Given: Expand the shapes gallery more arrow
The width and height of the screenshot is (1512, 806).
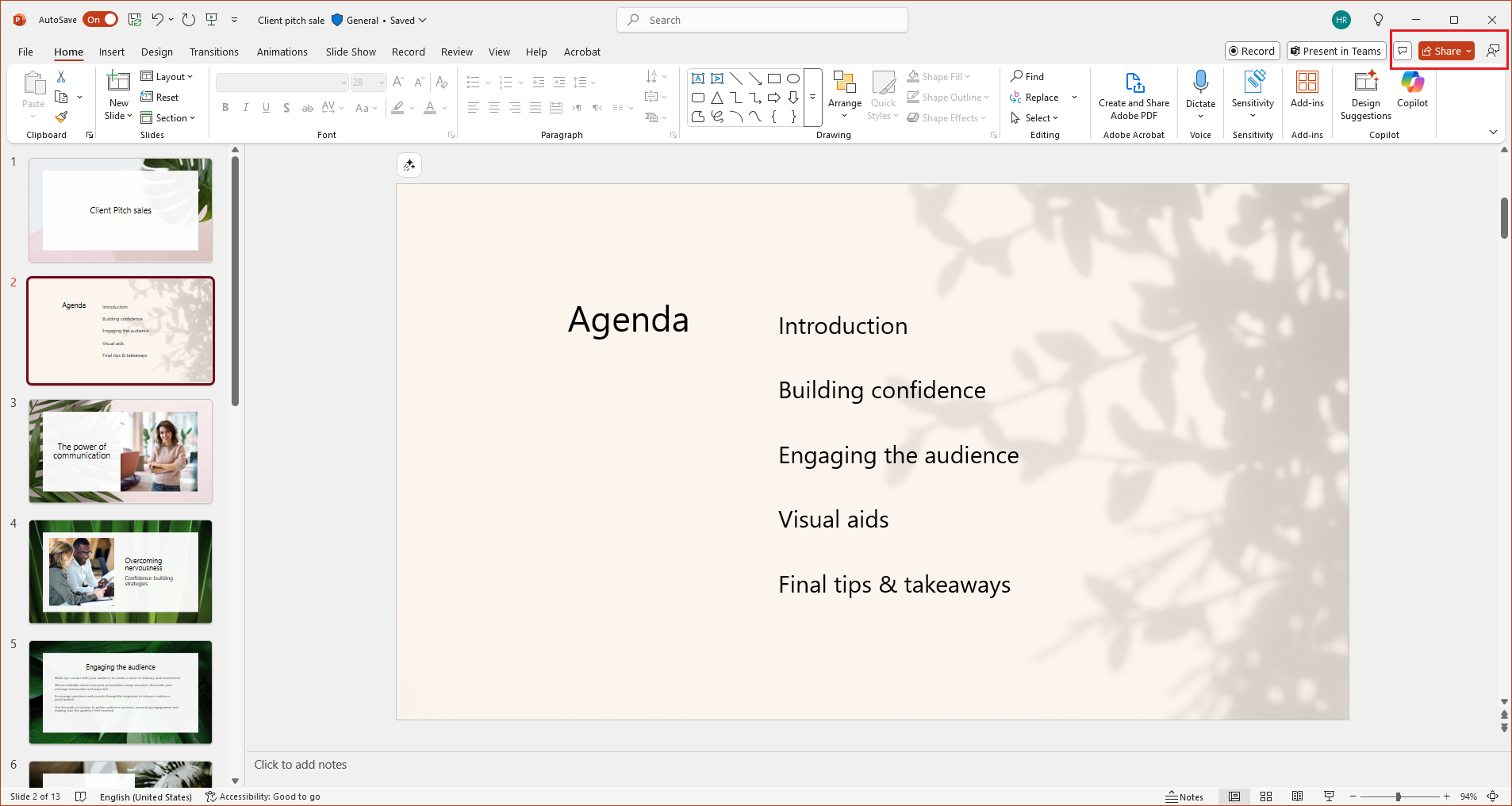Looking at the screenshot, I should coord(812,97).
